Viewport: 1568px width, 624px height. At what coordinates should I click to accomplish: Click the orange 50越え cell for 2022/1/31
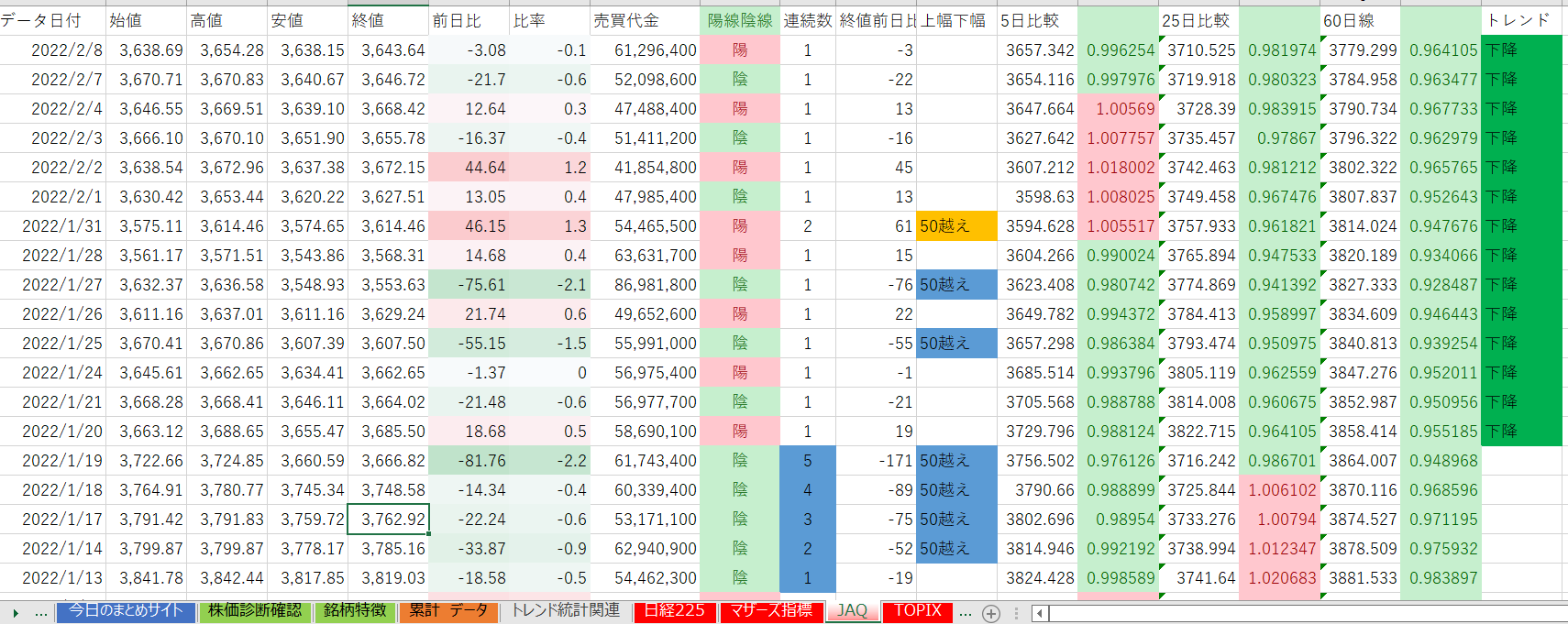coord(956,226)
